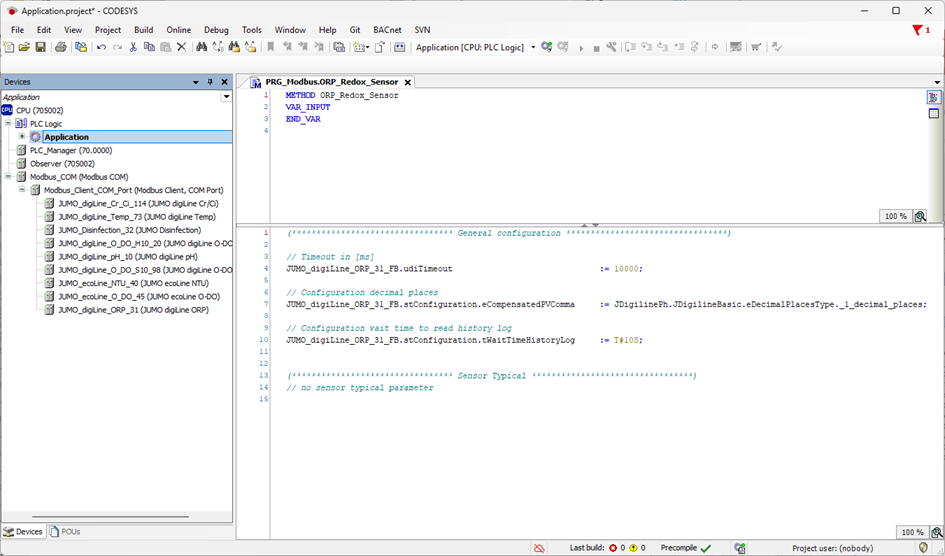Stop the application with the square icon
The width and height of the screenshot is (945, 556).
click(596, 48)
